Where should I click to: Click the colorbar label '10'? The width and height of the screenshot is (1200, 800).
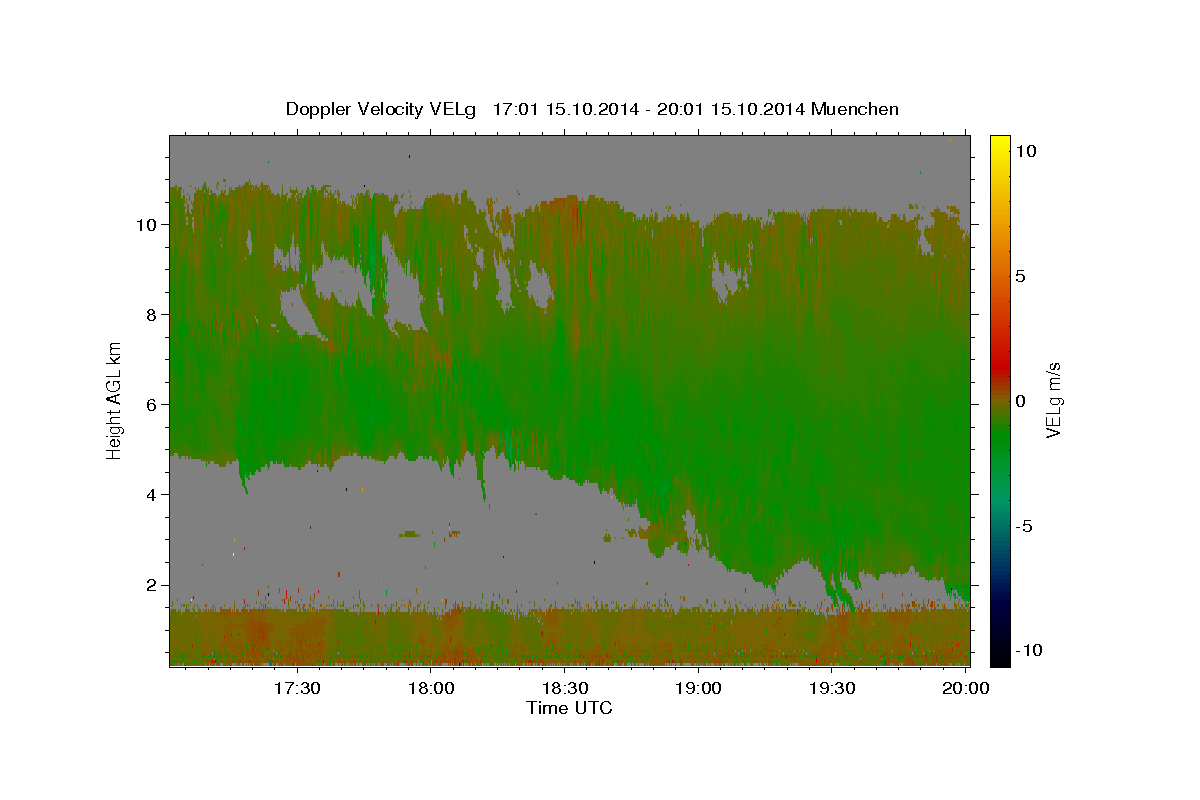[1026, 150]
